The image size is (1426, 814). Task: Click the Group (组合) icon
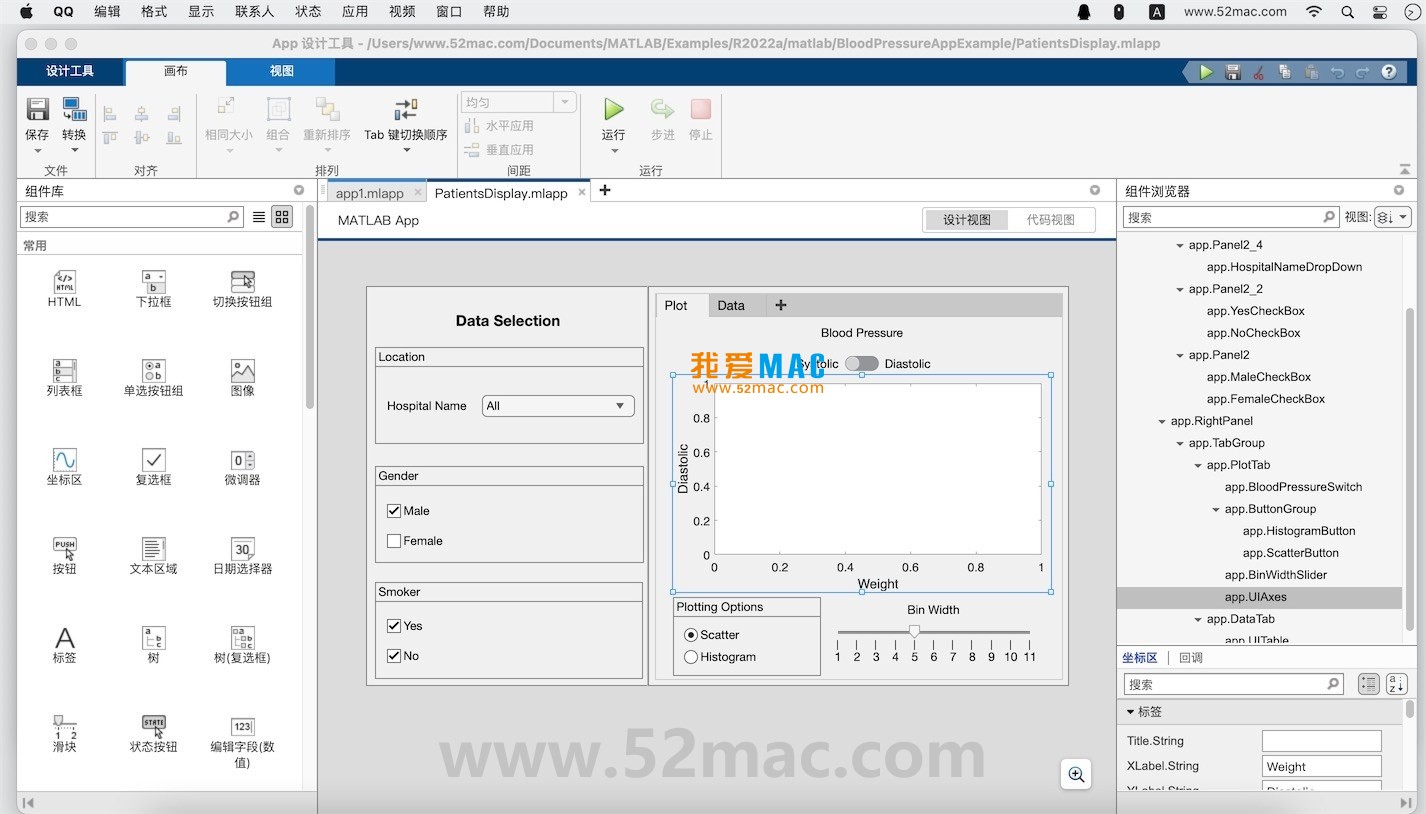(x=278, y=109)
